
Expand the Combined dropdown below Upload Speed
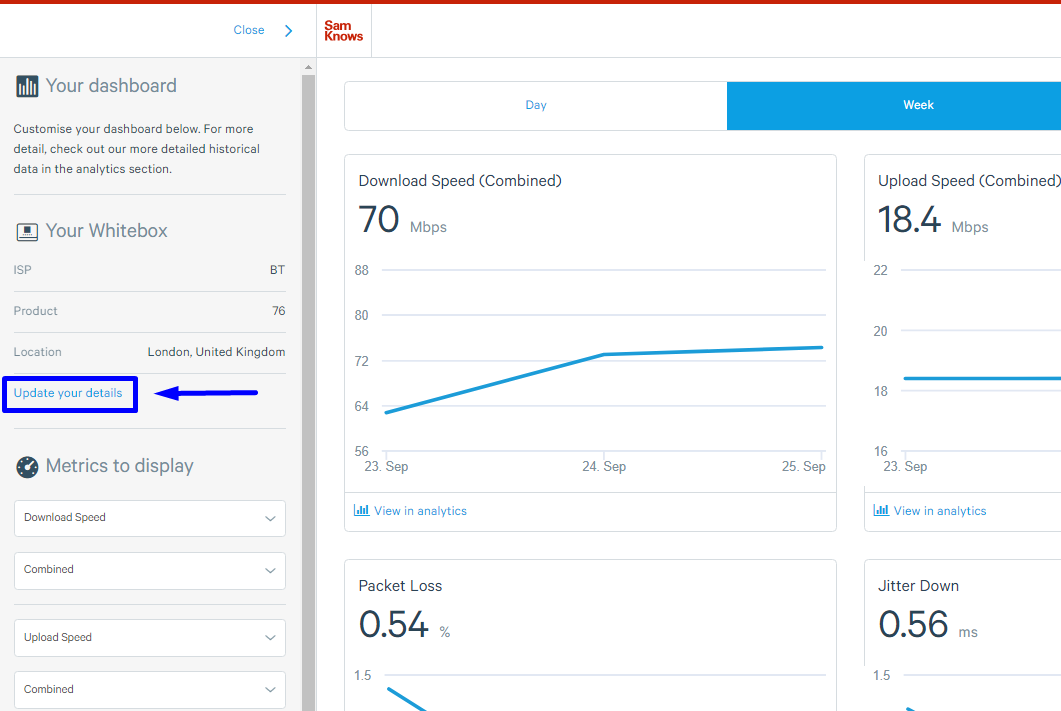150,689
